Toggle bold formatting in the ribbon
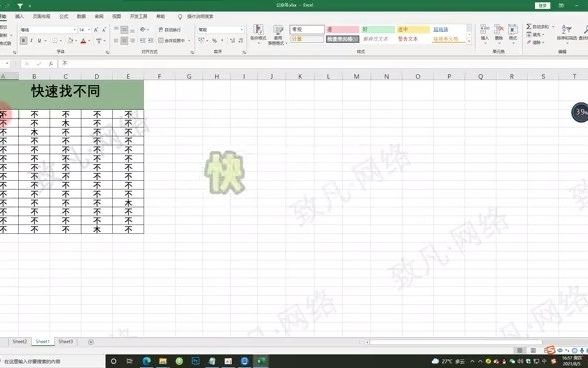Screen dimensions: 588x368 pyautogui.click(x=24, y=41)
